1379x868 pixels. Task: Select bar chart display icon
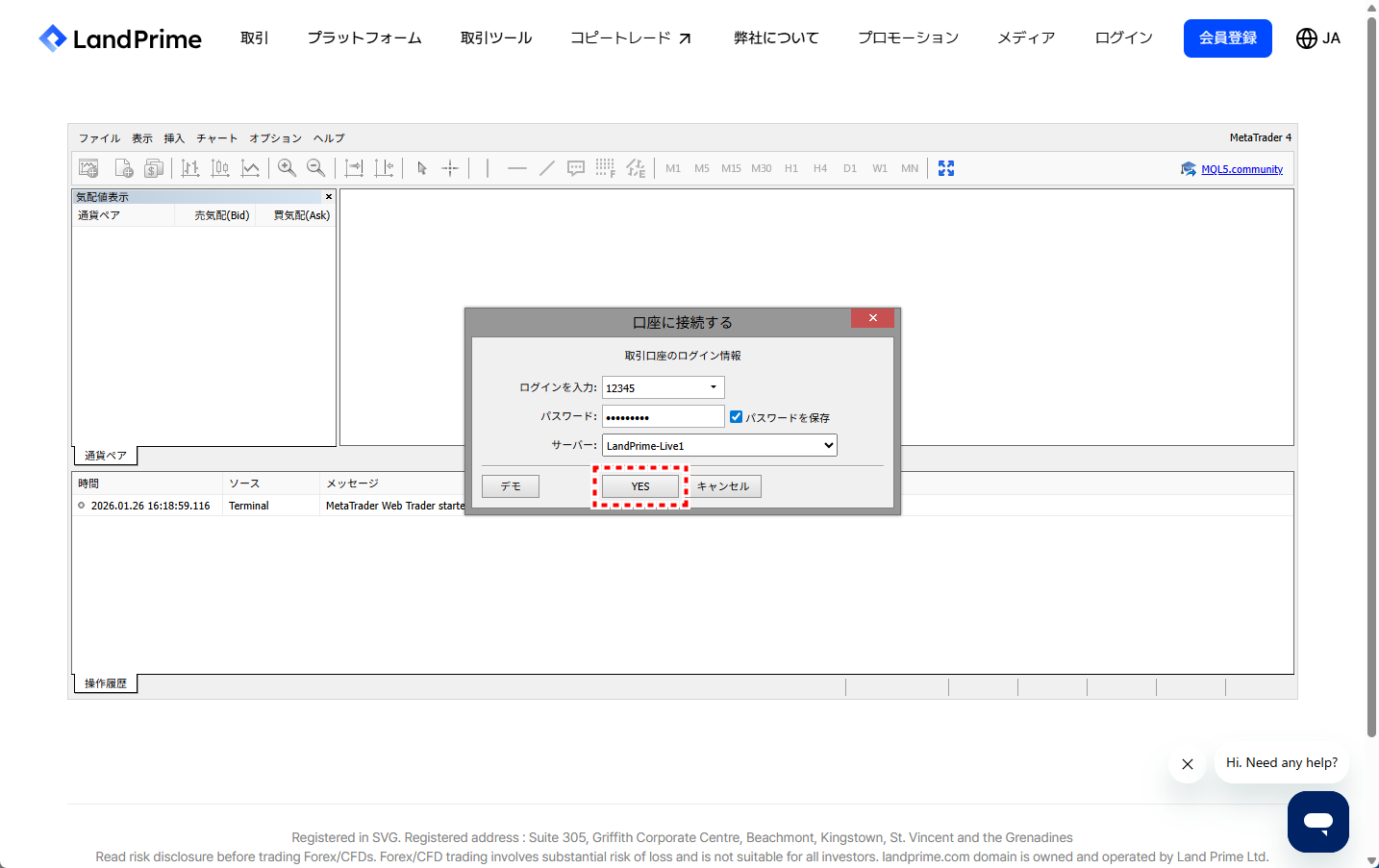pyautogui.click(x=190, y=168)
